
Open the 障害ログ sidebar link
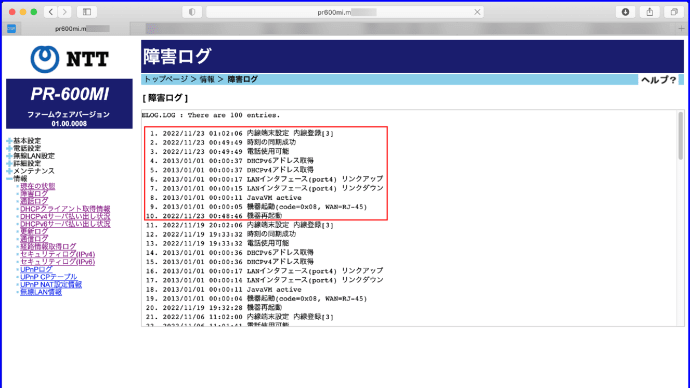[x=34, y=194]
